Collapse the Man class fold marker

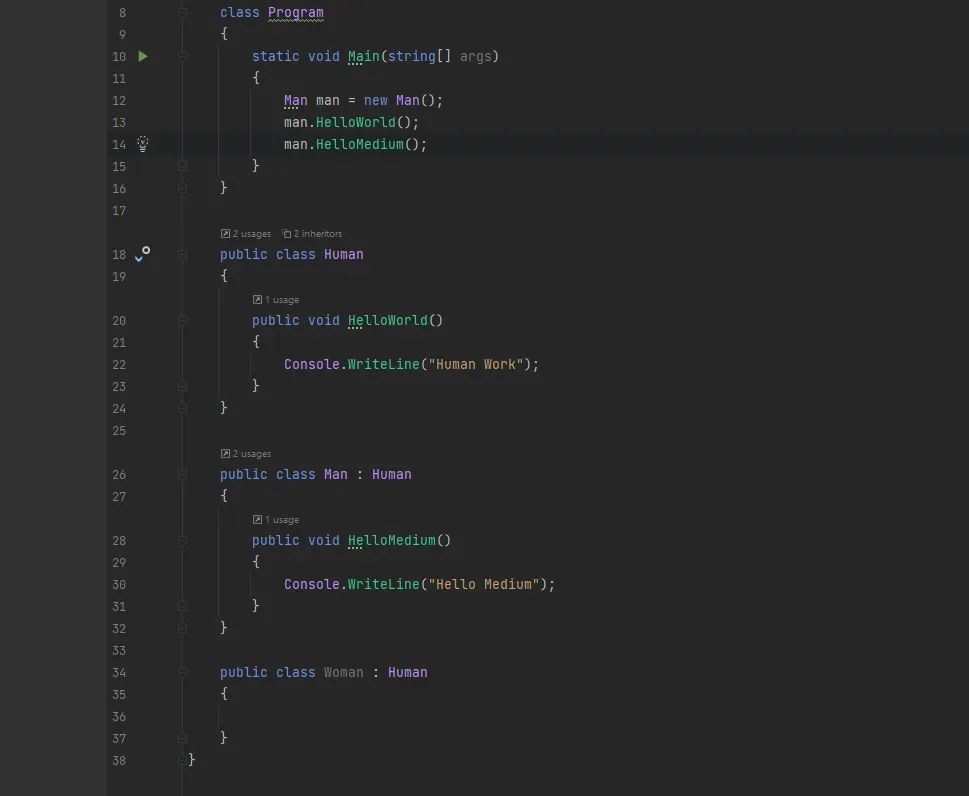point(182,475)
